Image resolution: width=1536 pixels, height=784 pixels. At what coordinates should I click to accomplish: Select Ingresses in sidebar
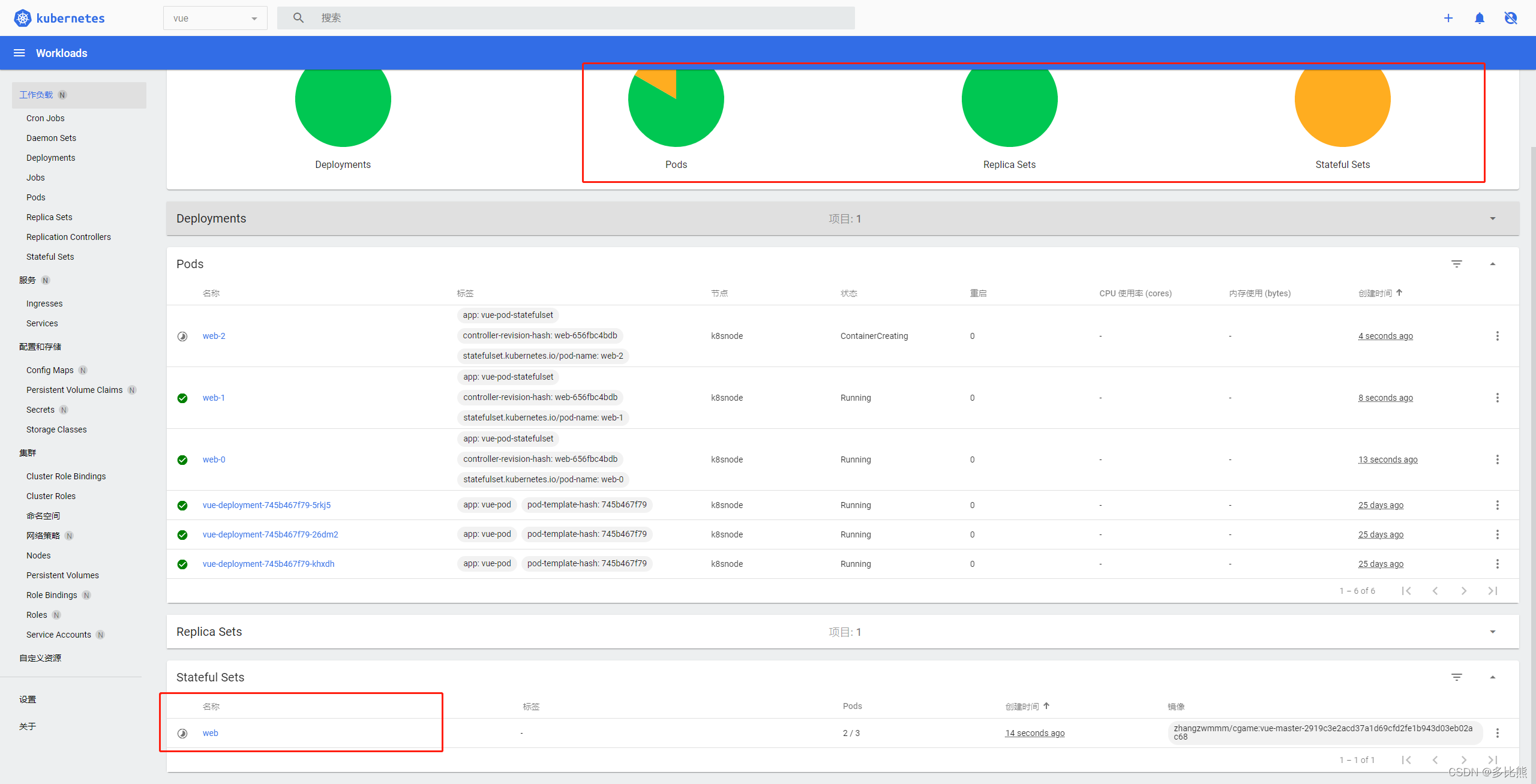click(44, 304)
